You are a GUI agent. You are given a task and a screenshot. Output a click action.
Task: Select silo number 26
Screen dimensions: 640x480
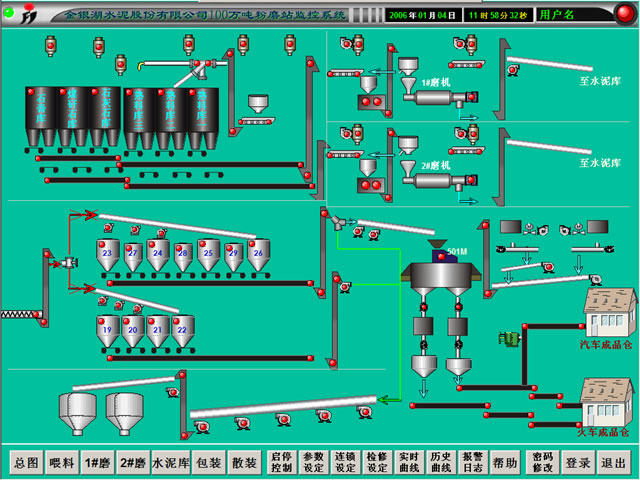258,255
